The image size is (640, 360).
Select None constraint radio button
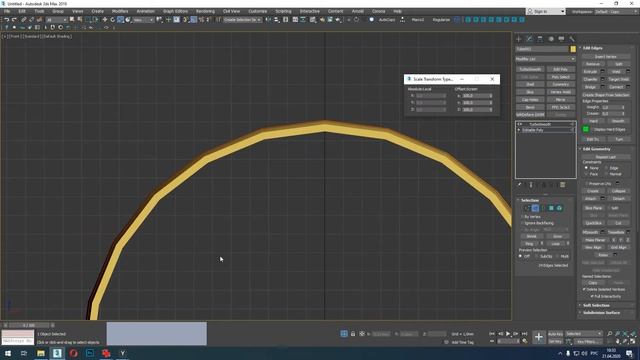click(587, 168)
